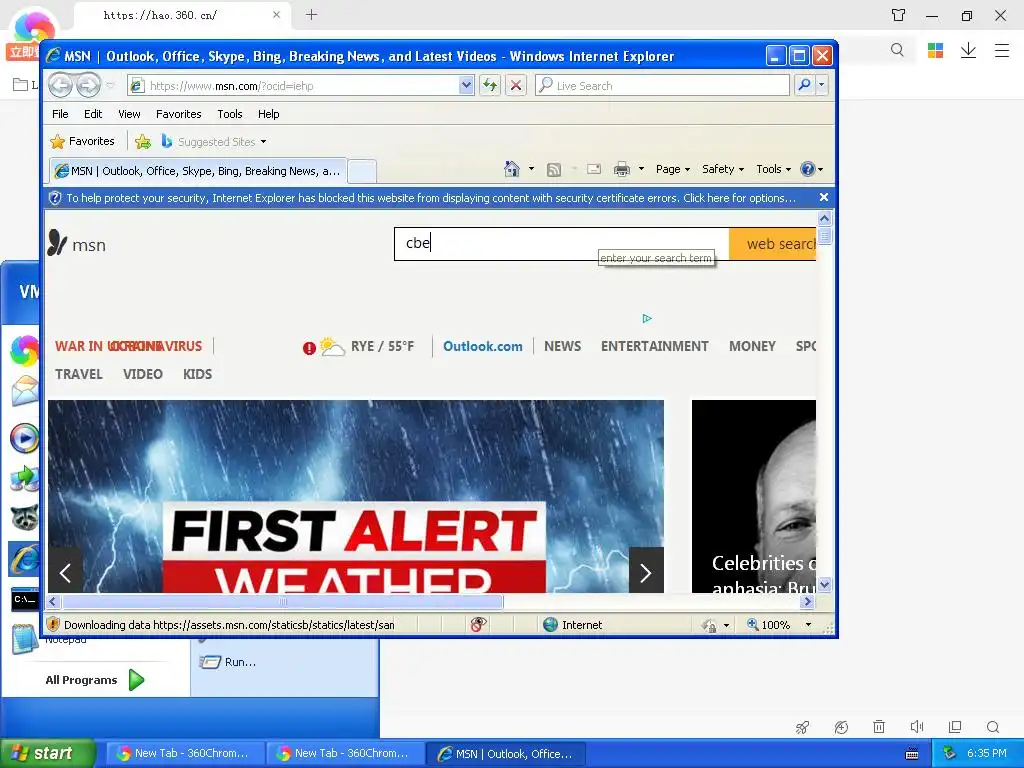Open a new blank IE tab
Image resolution: width=1024 pixels, height=768 pixels.
[x=362, y=171]
